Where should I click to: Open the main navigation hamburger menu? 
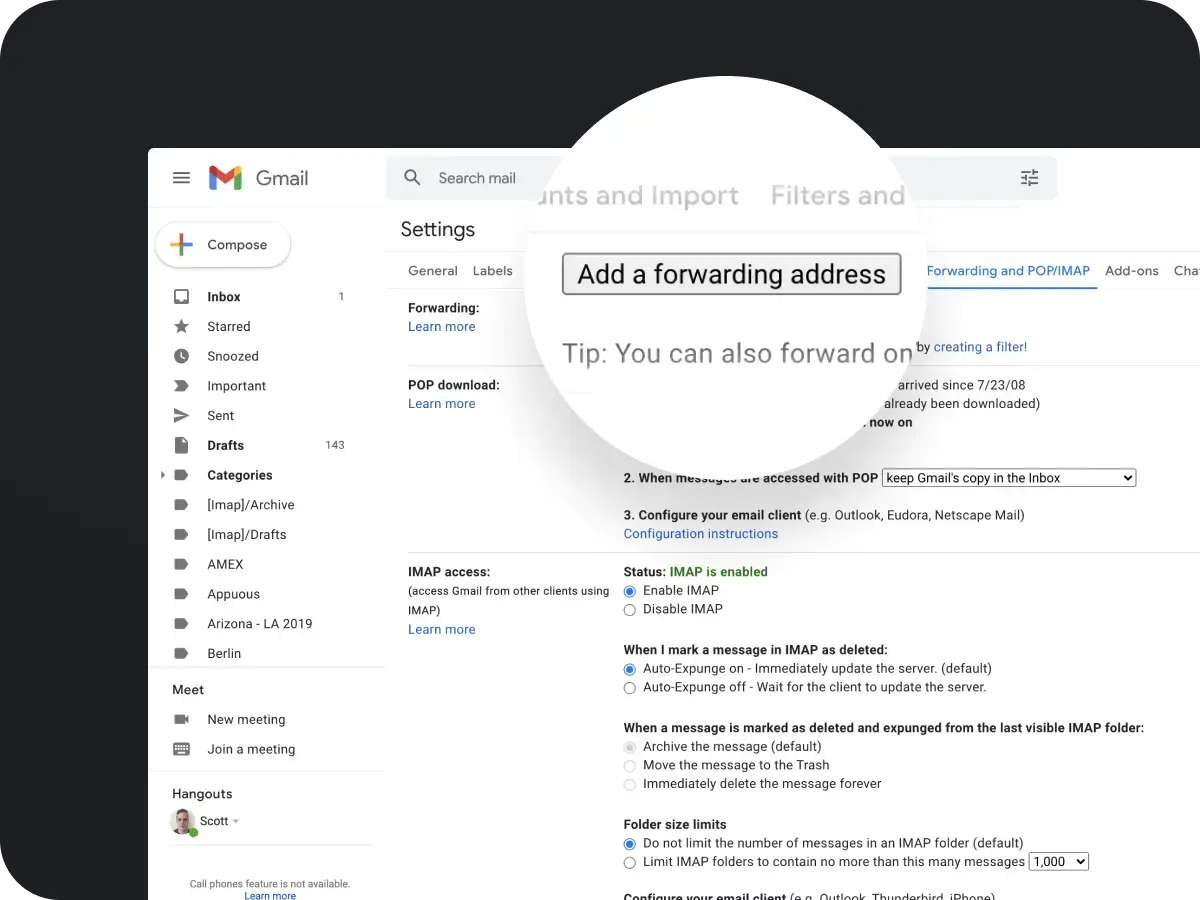181,177
